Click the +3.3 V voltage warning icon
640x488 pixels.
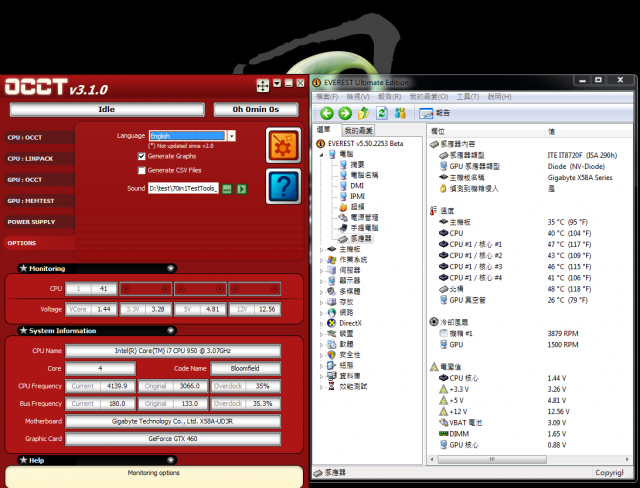443,389
